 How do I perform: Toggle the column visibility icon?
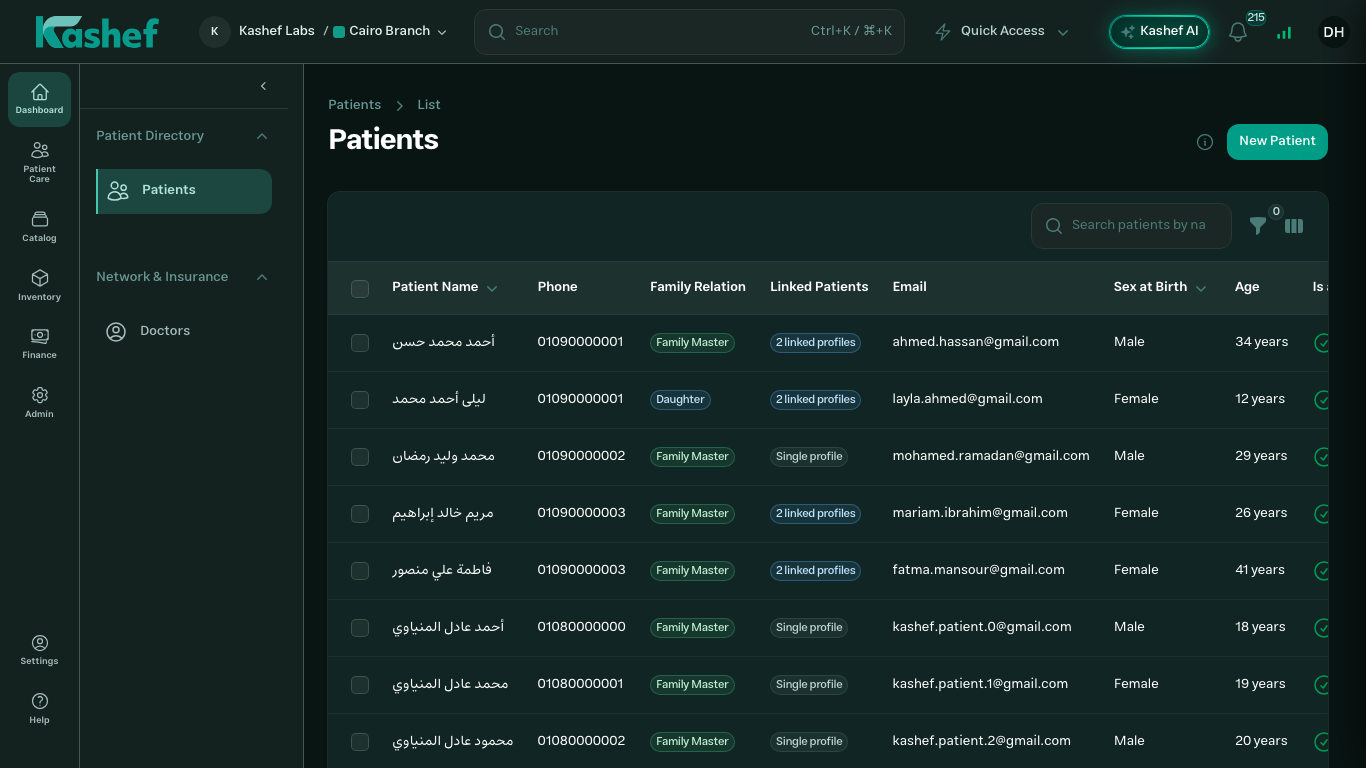[x=1294, y=226]
